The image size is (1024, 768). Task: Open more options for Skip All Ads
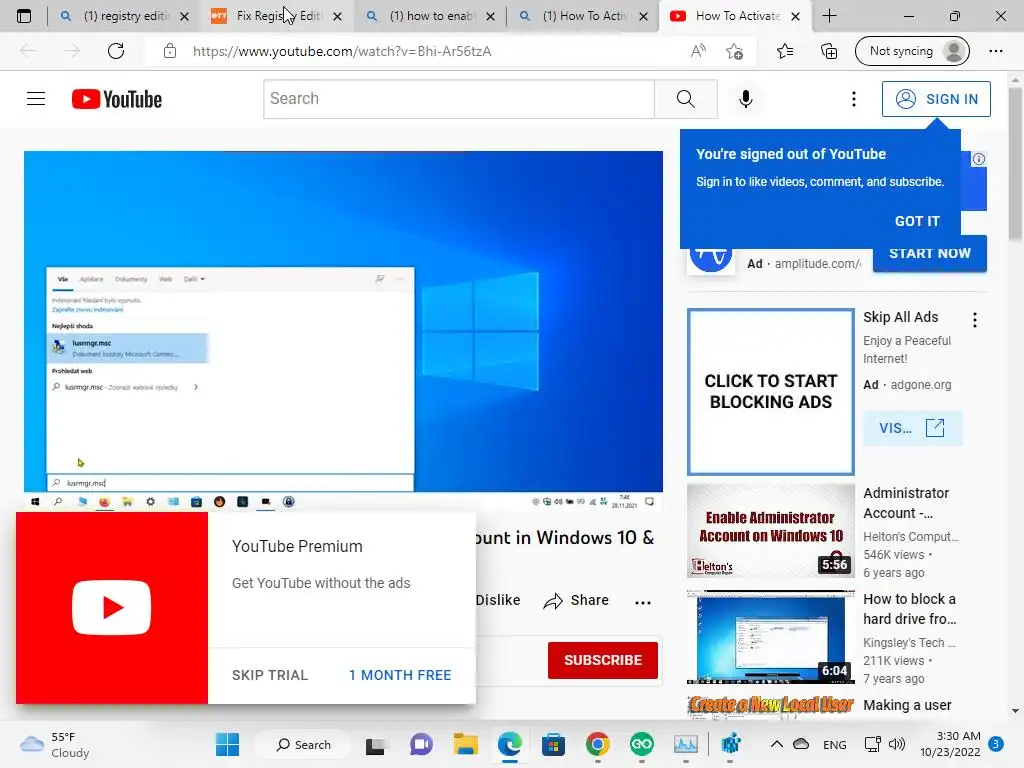click(x=974, y=319)
